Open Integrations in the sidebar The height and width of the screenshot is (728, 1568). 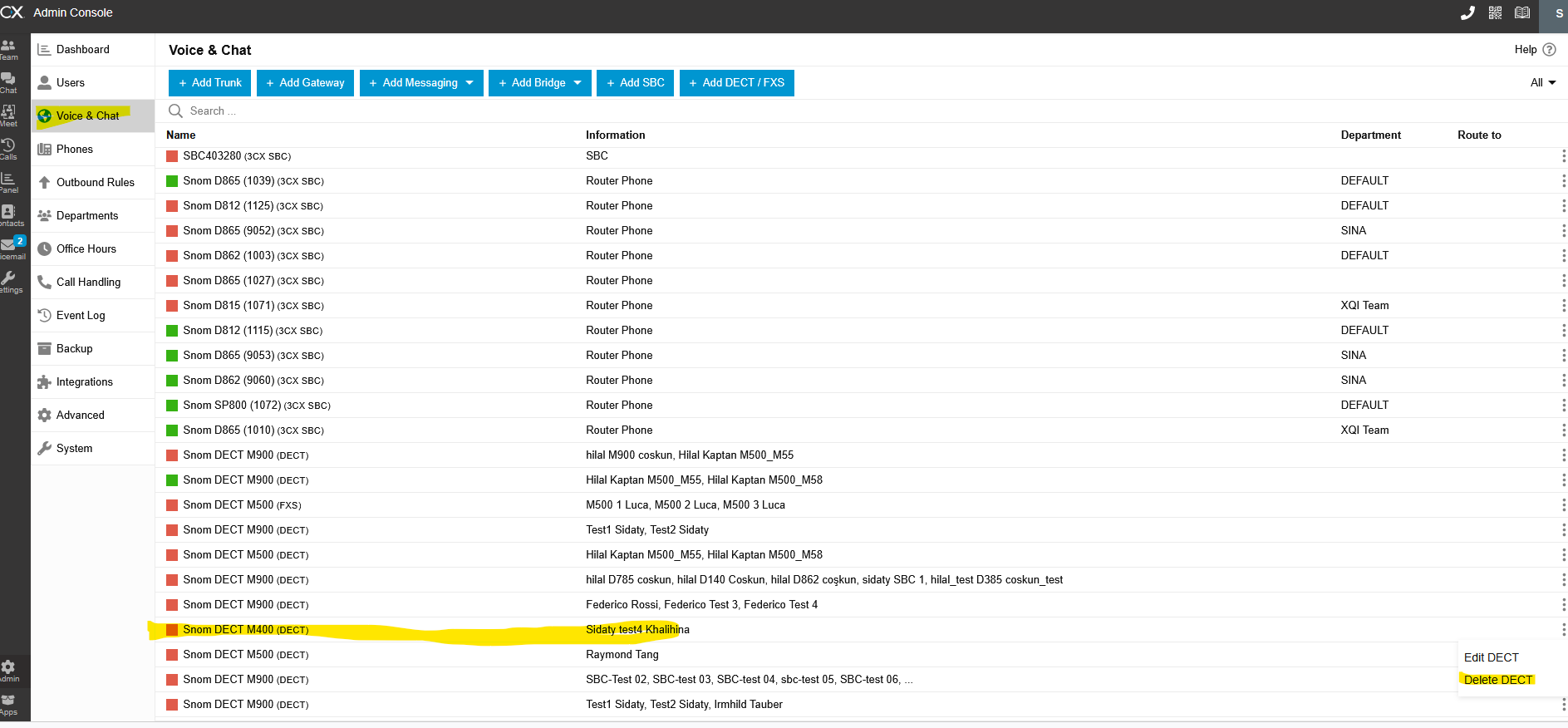click(x=93, y=382)
